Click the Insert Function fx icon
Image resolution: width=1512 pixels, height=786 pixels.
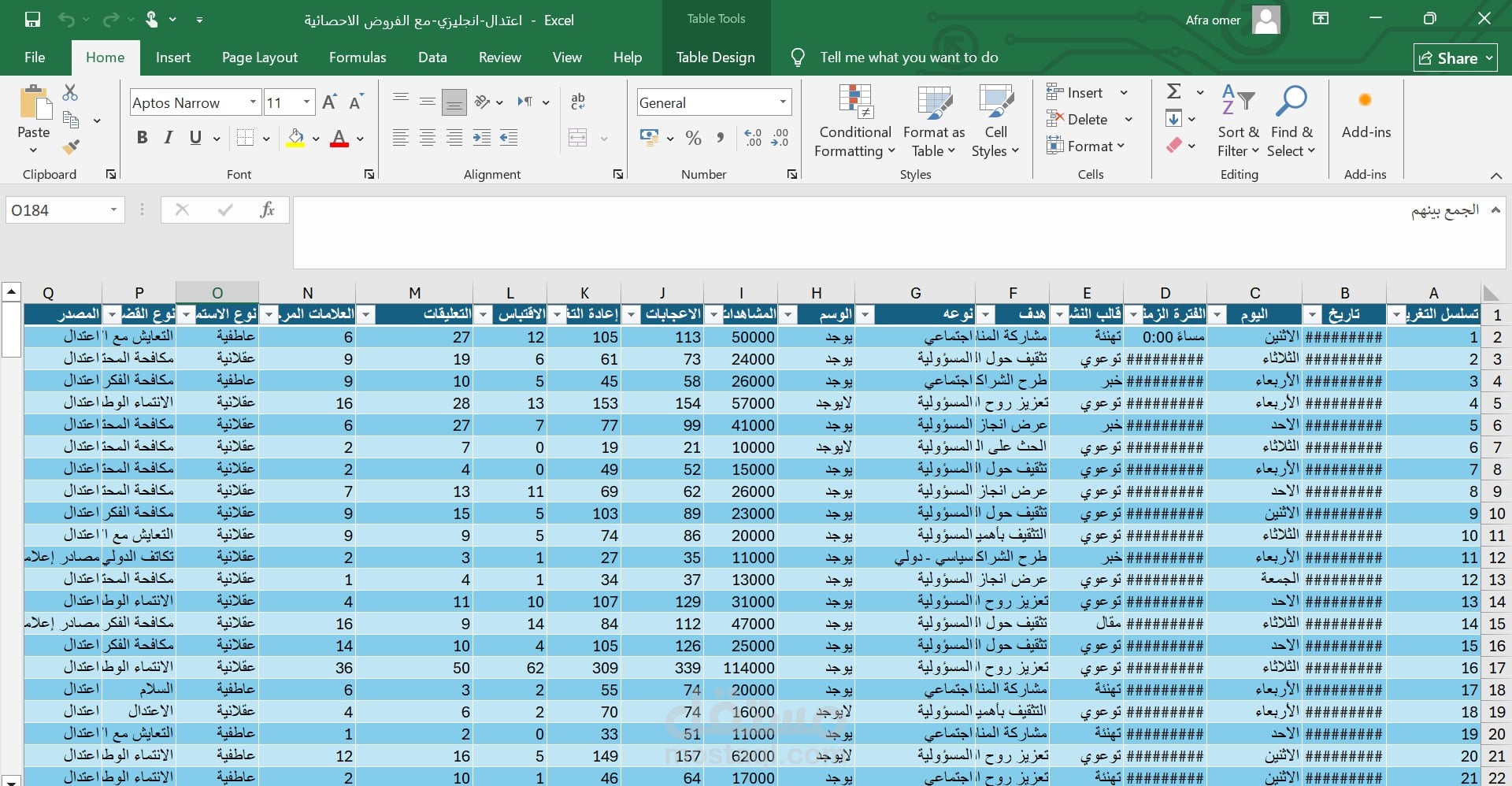(x=267, y=209)
